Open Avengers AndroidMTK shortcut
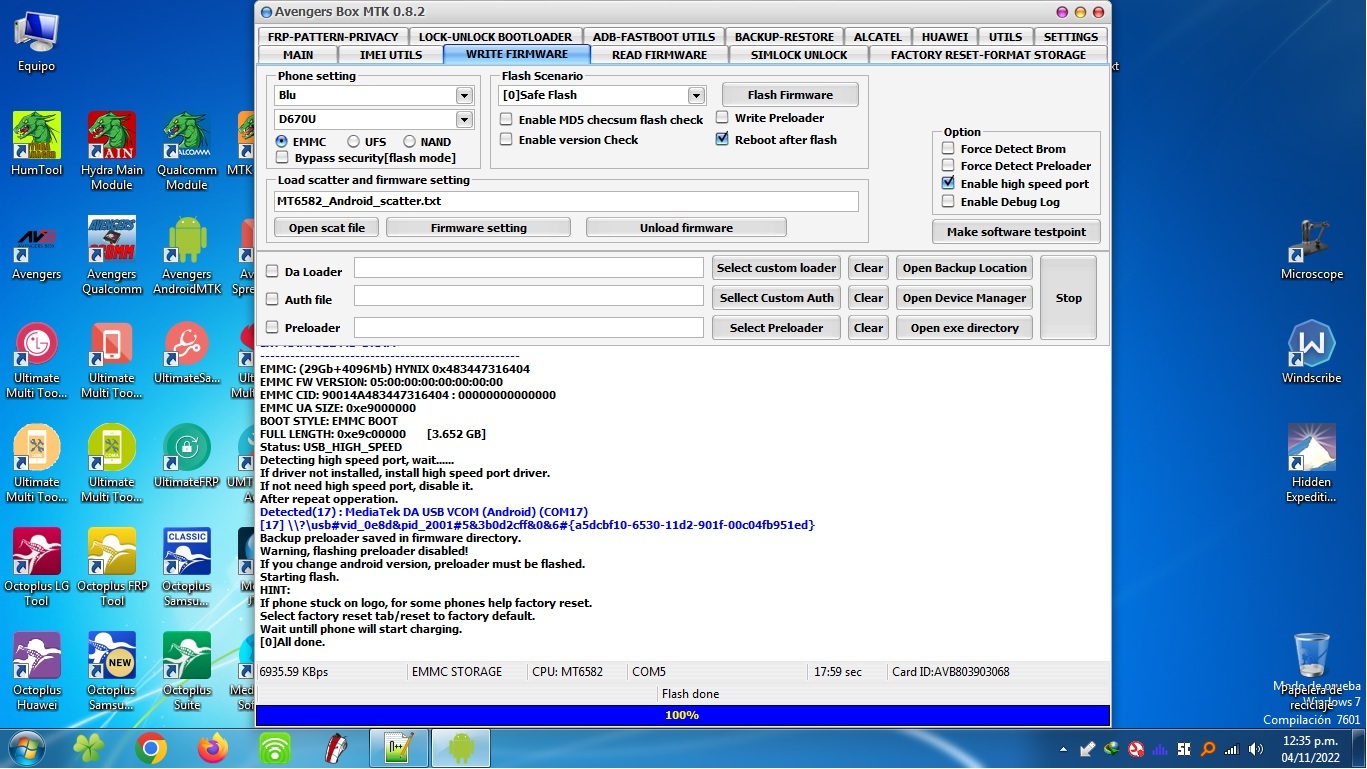Viewport: 1367px width, 769px height. (x=187, y=256)
